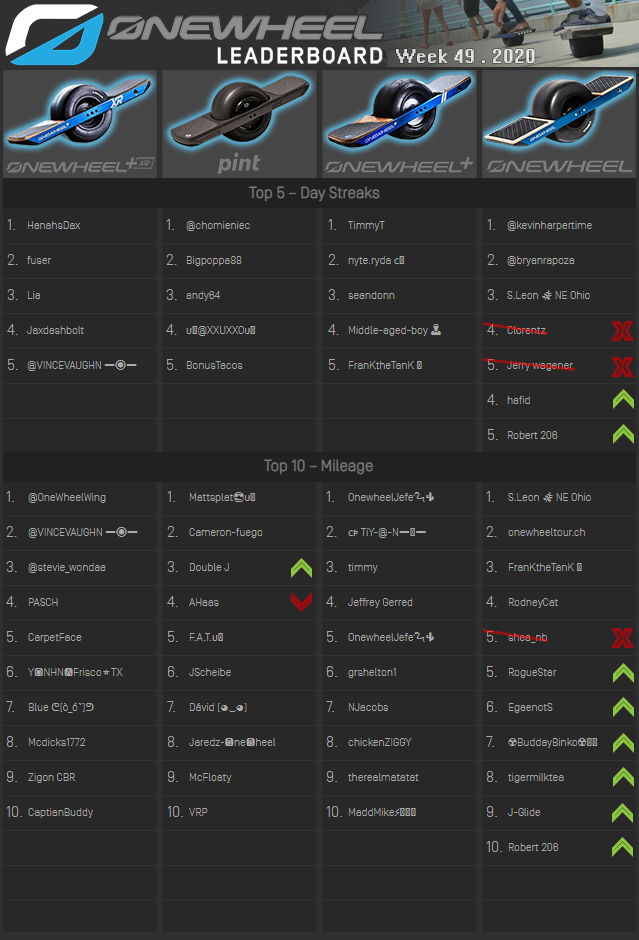The height and width of the screenshot is (940, 639).
Task: Click the red down arrow beside AHaas
Action: pos(302,603)
